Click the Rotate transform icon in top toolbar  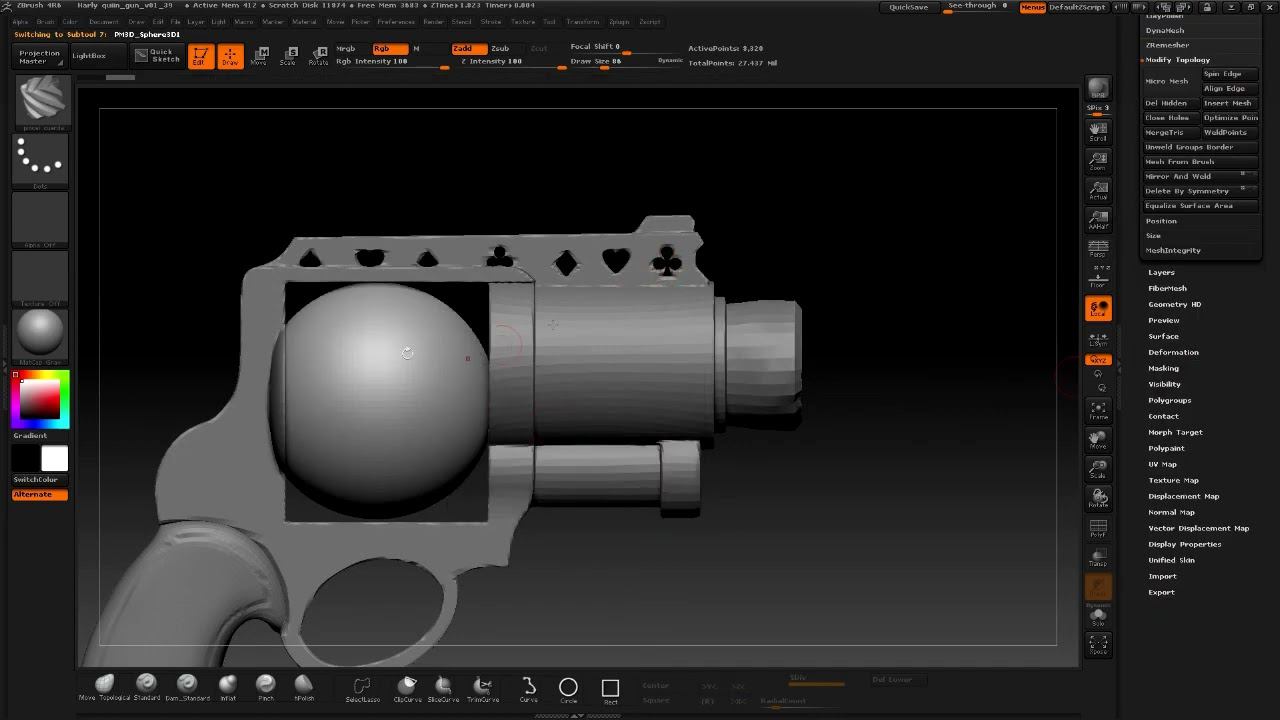coord(318,56)
